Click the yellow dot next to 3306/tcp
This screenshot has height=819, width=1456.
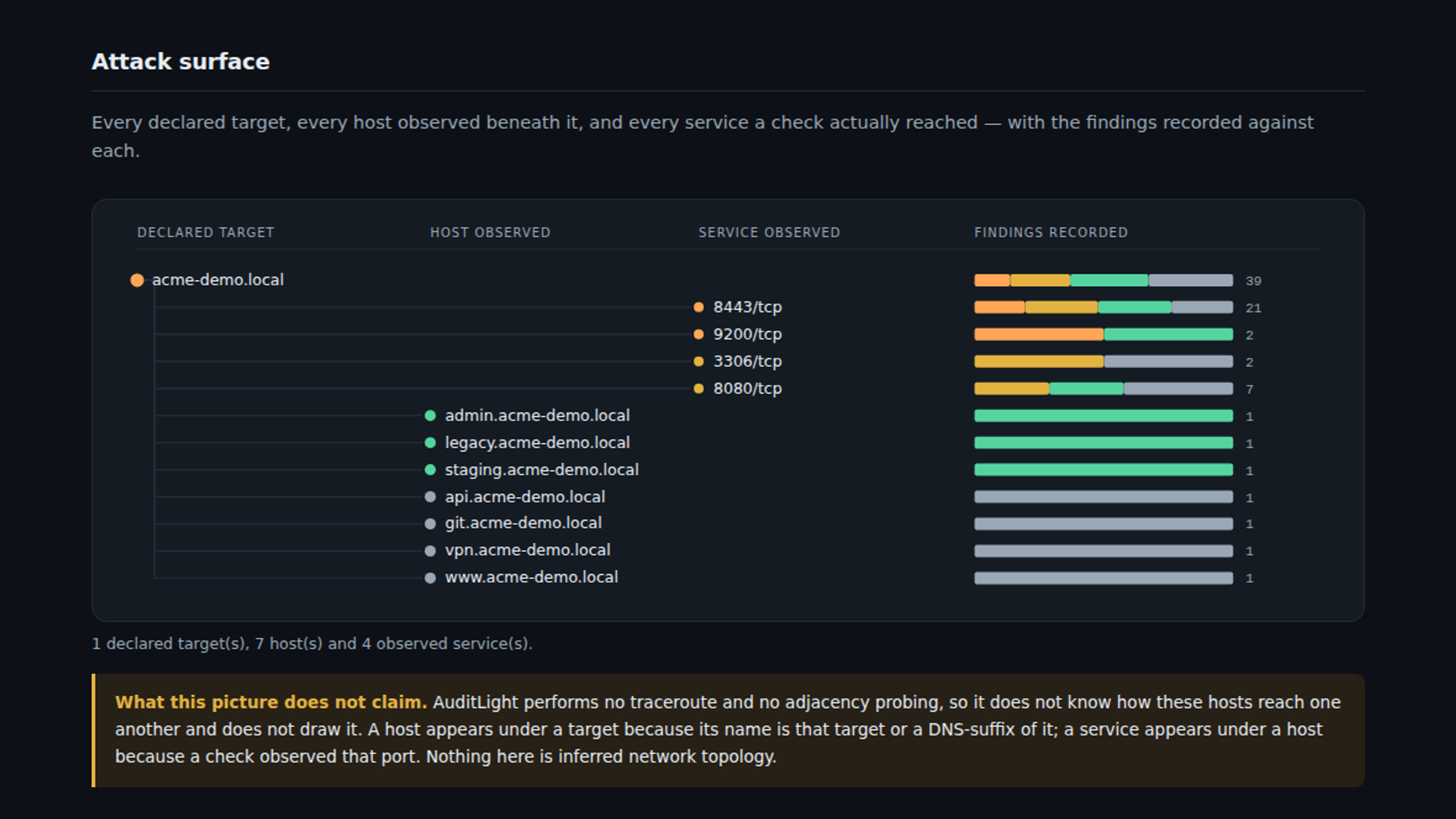click(x=699, y=362)
